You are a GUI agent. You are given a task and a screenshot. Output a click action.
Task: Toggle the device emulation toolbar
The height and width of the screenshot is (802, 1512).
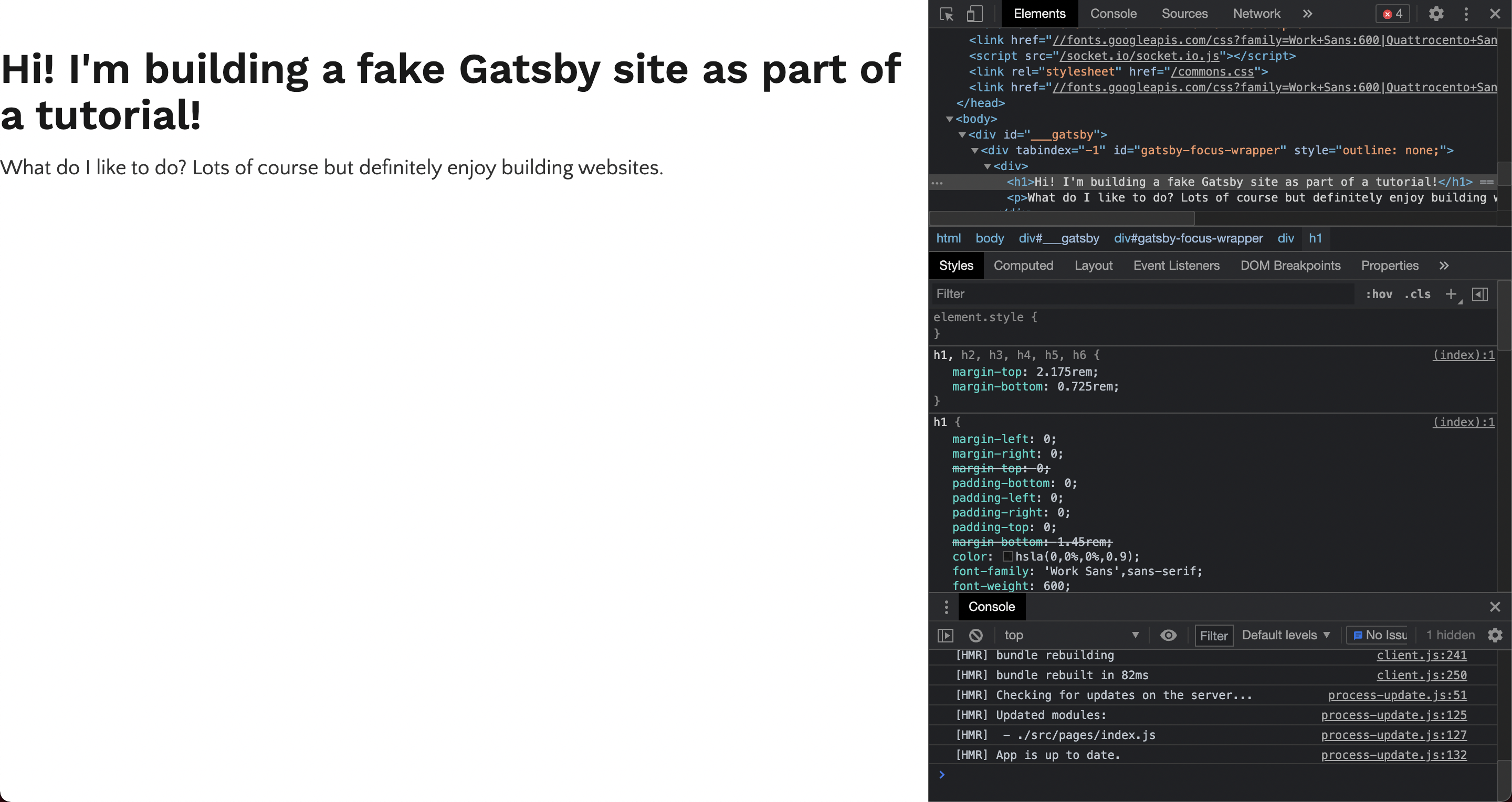click(x=974, y=14)
